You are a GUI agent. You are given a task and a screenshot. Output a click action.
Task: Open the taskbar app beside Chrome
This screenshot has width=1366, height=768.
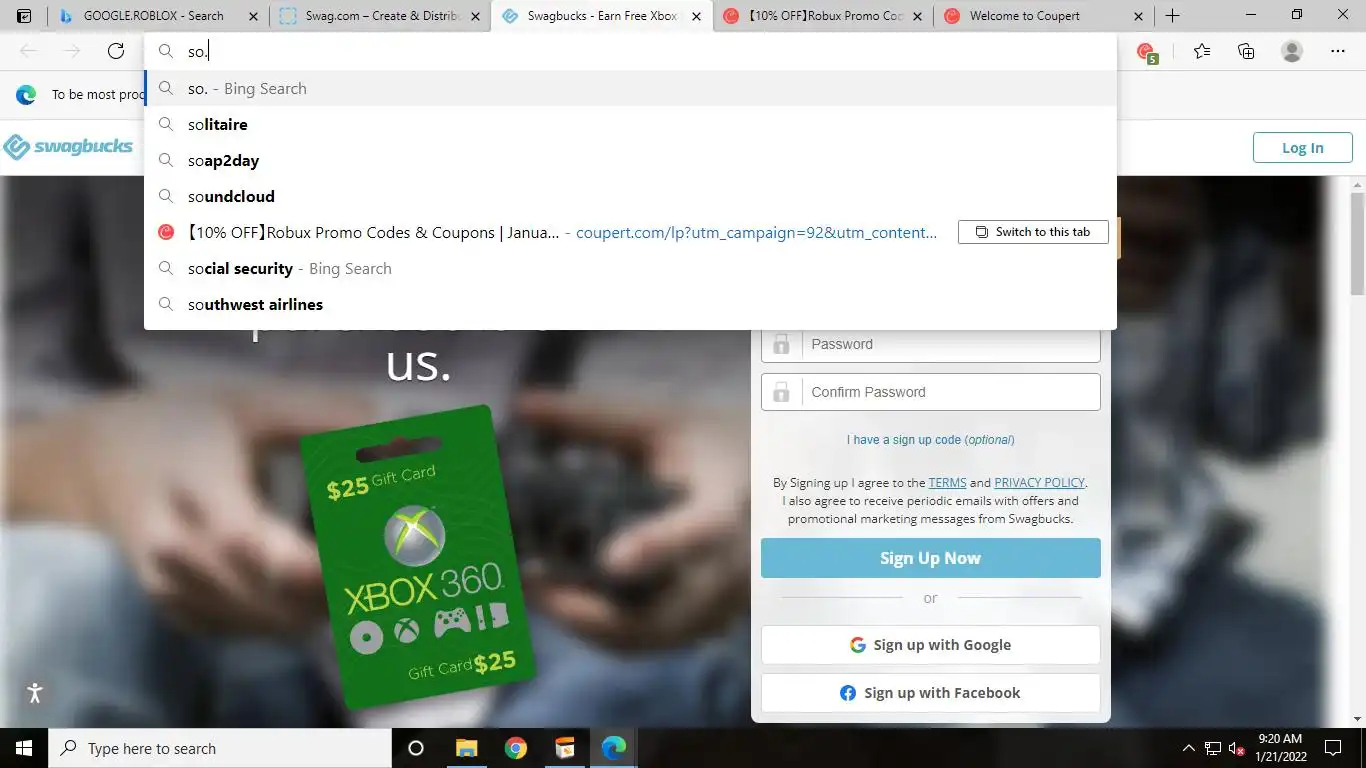(x=565, y=748)
